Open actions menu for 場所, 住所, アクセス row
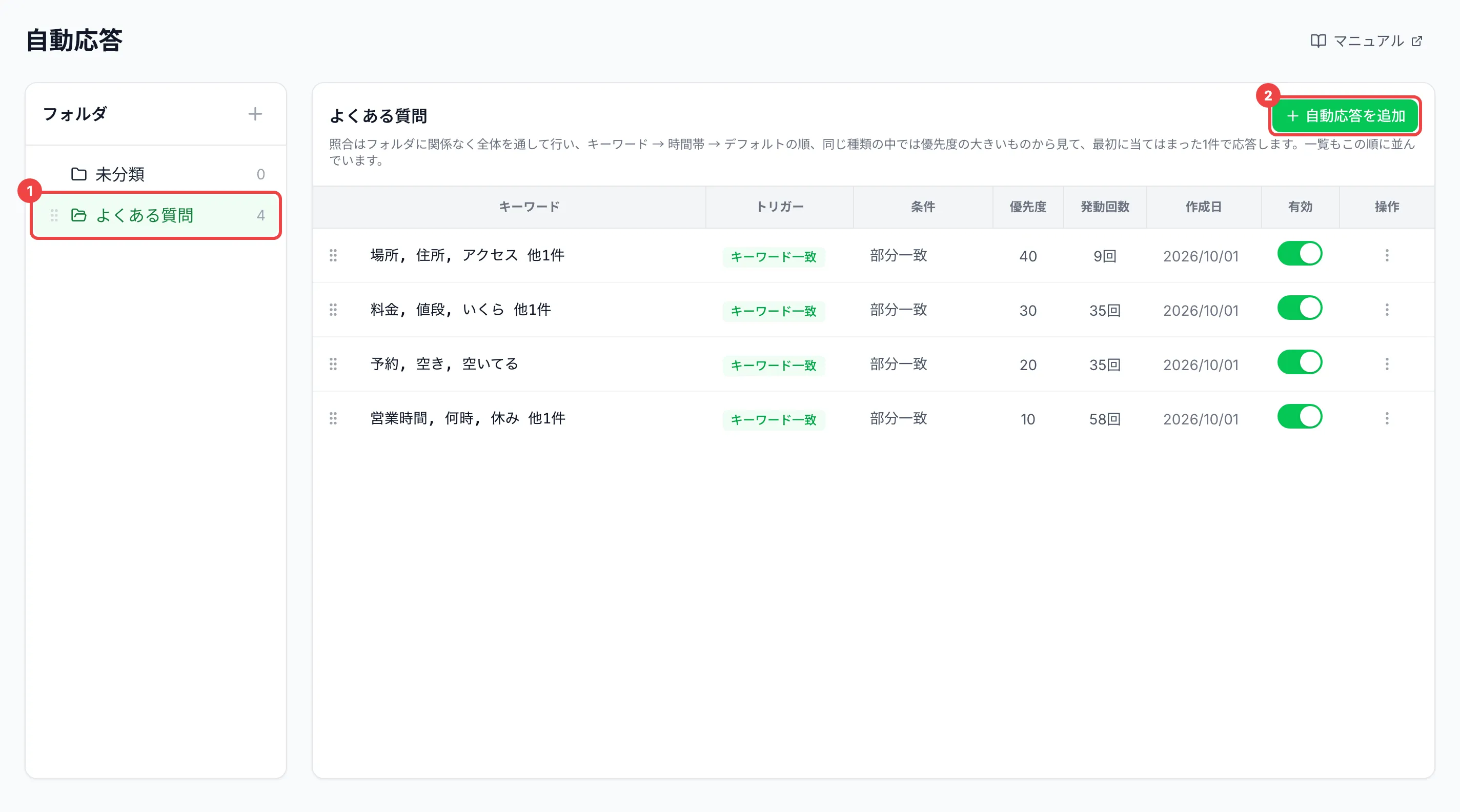The width and height of the screenshot is (1460, 812). pyautogui.click(x=1387, y=256)
